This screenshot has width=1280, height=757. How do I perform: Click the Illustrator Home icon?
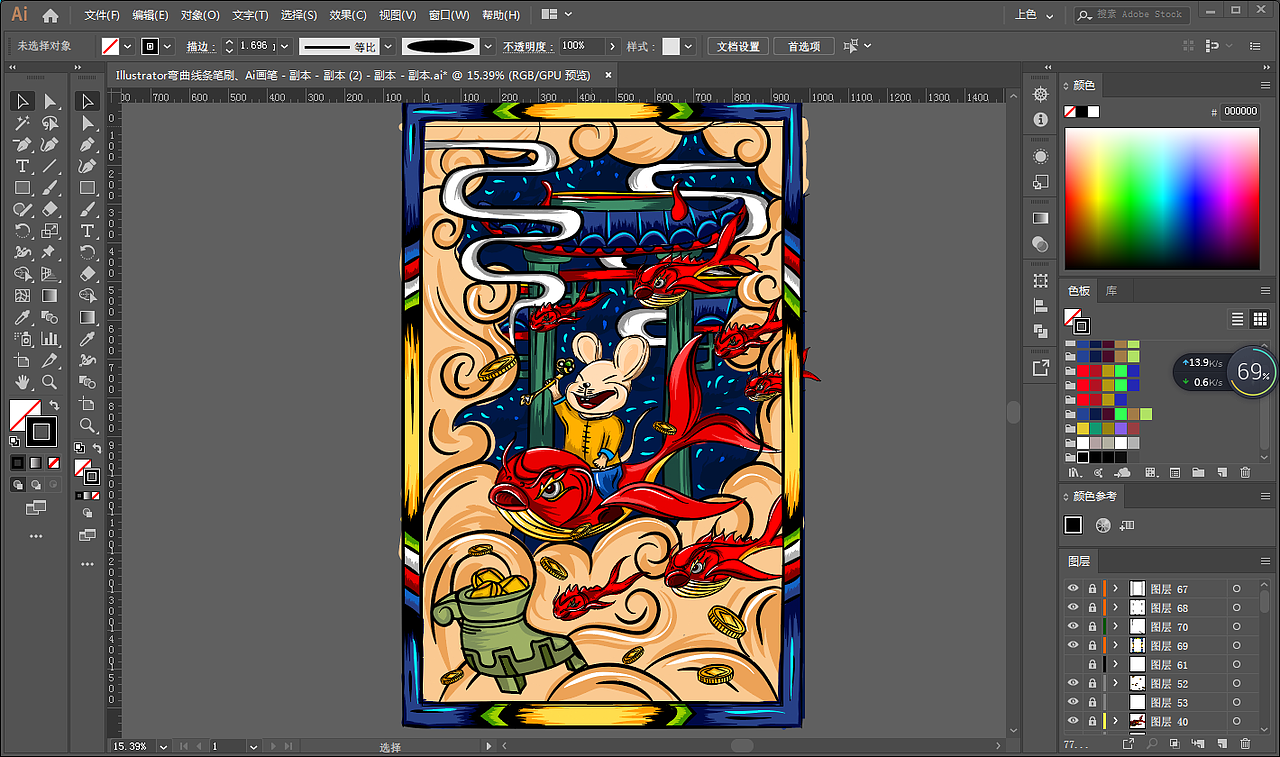click(50, 15)
